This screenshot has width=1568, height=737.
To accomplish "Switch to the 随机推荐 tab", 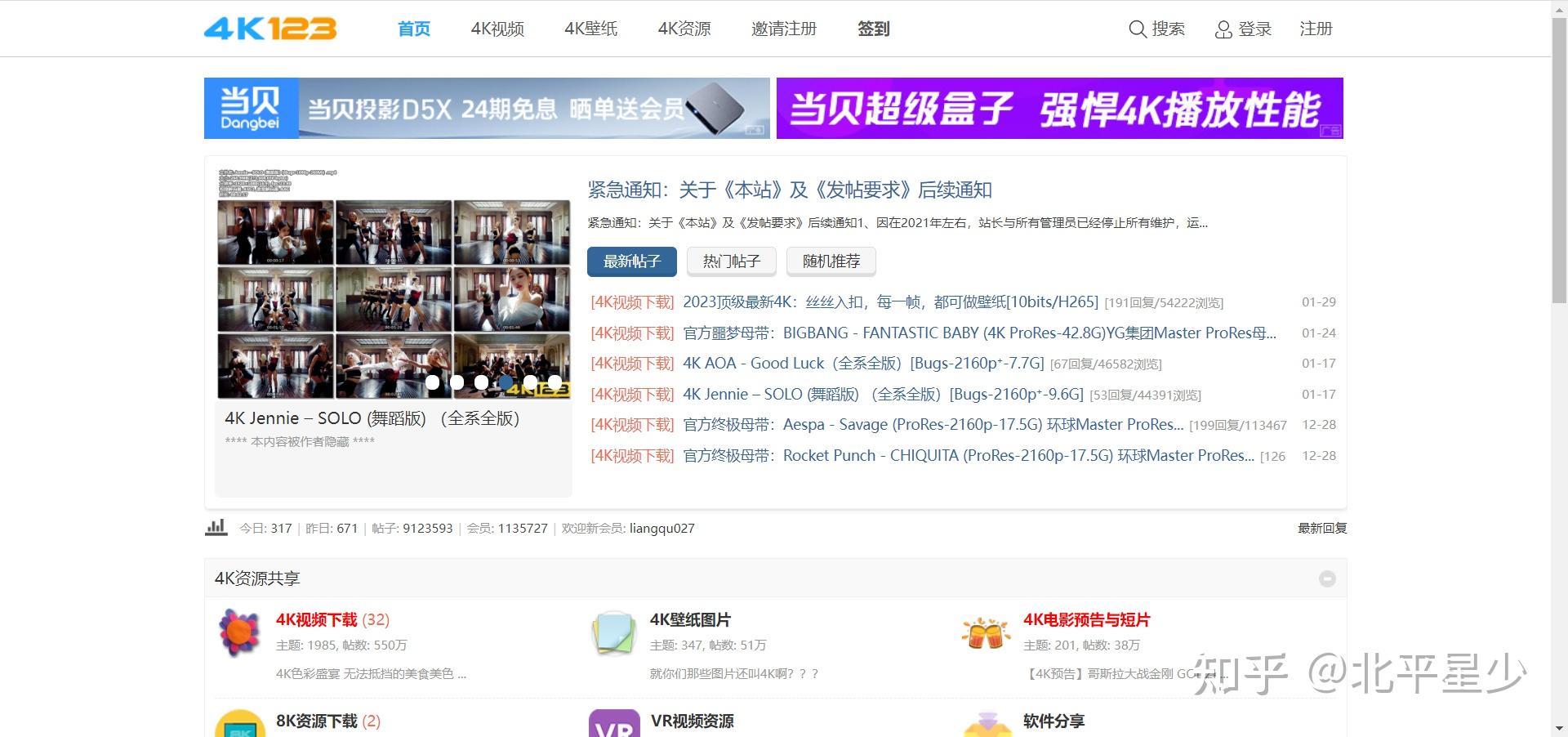I will [831, 261].
